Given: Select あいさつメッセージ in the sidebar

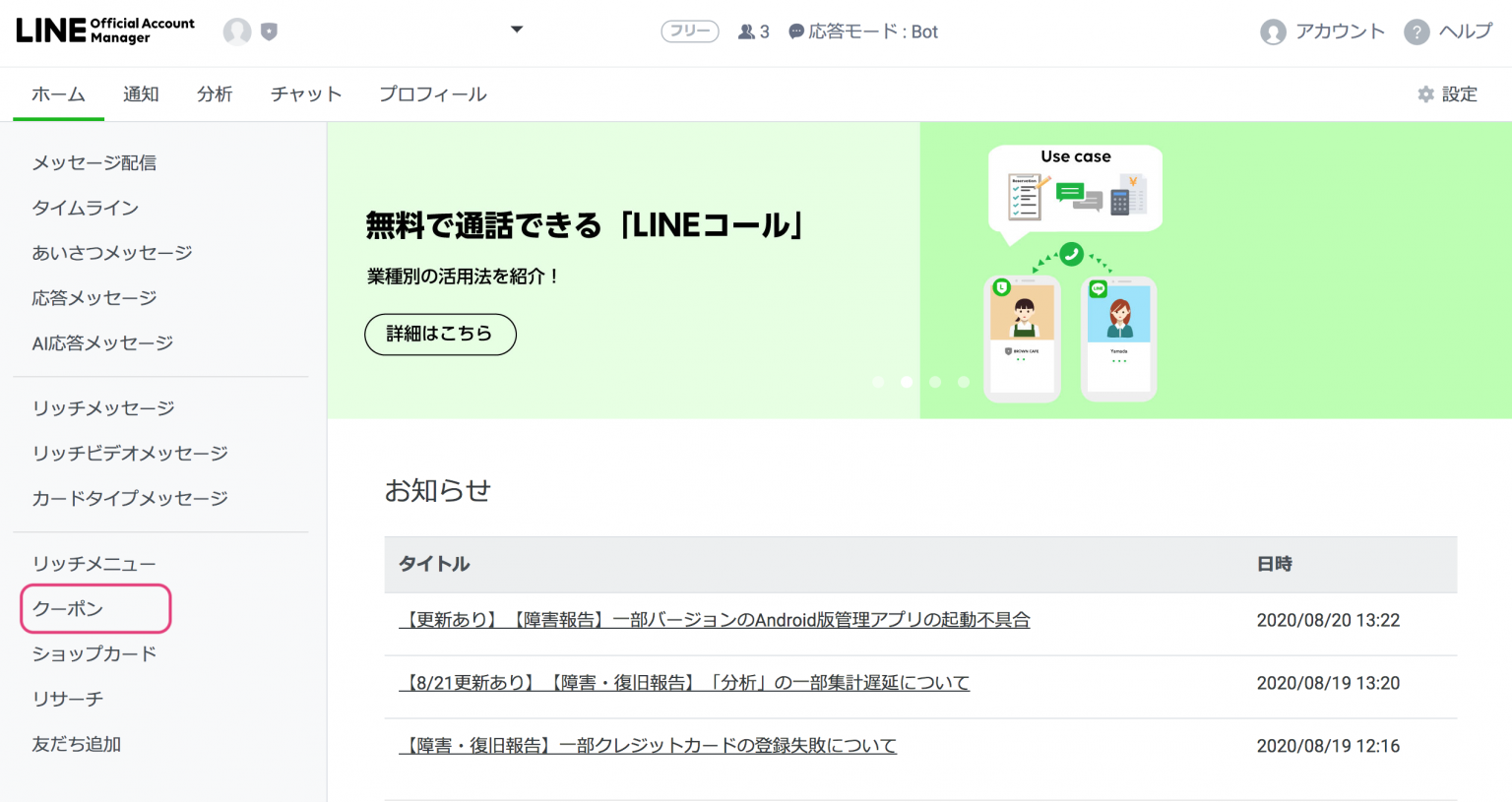Looking at the screenshot, I should [x=112, y=254].
